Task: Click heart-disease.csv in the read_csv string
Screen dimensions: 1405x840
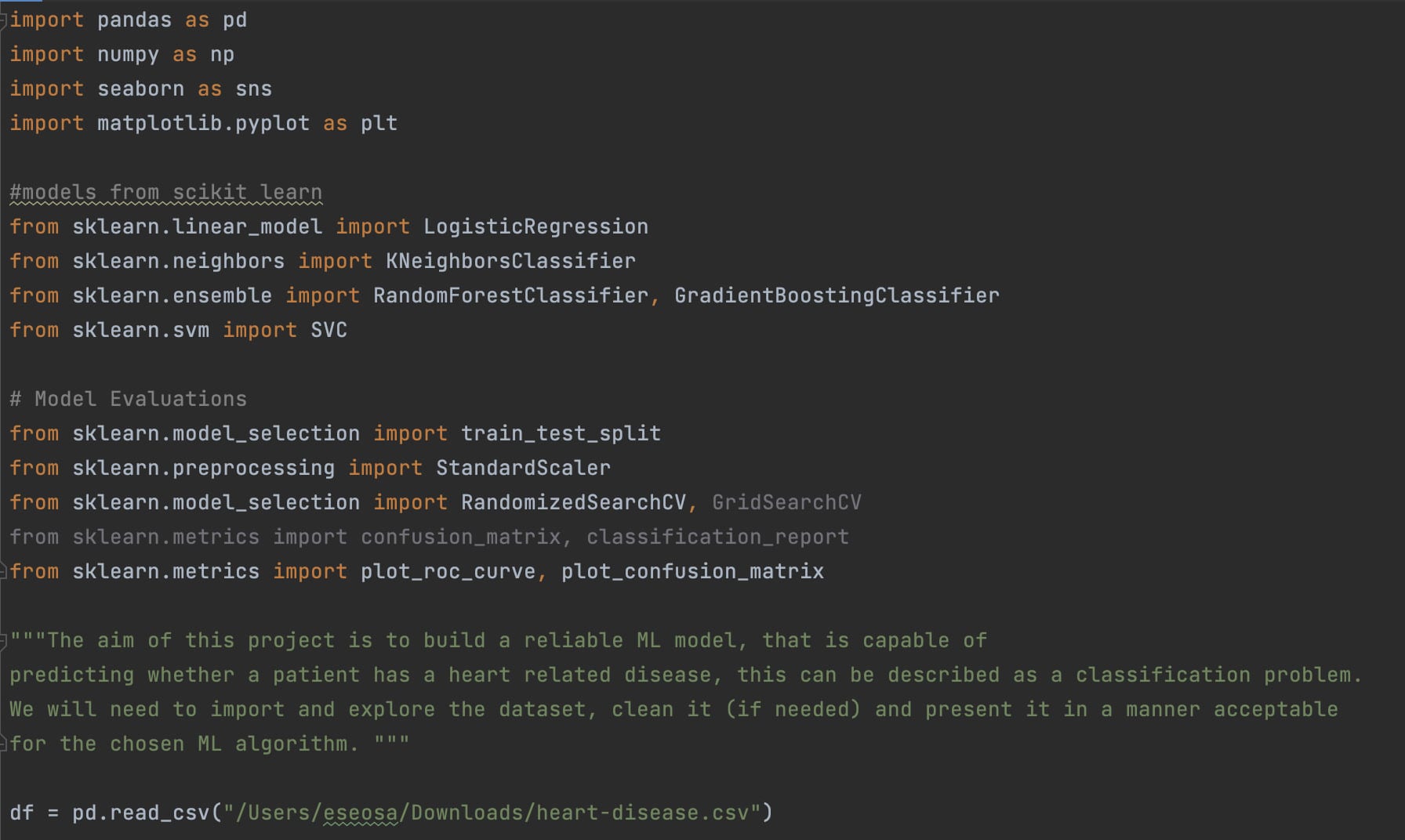Action: (642, 813)
